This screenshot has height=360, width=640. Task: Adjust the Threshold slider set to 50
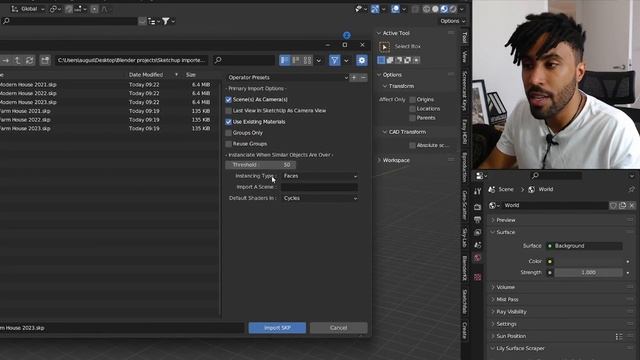click(x=260, y=165)
